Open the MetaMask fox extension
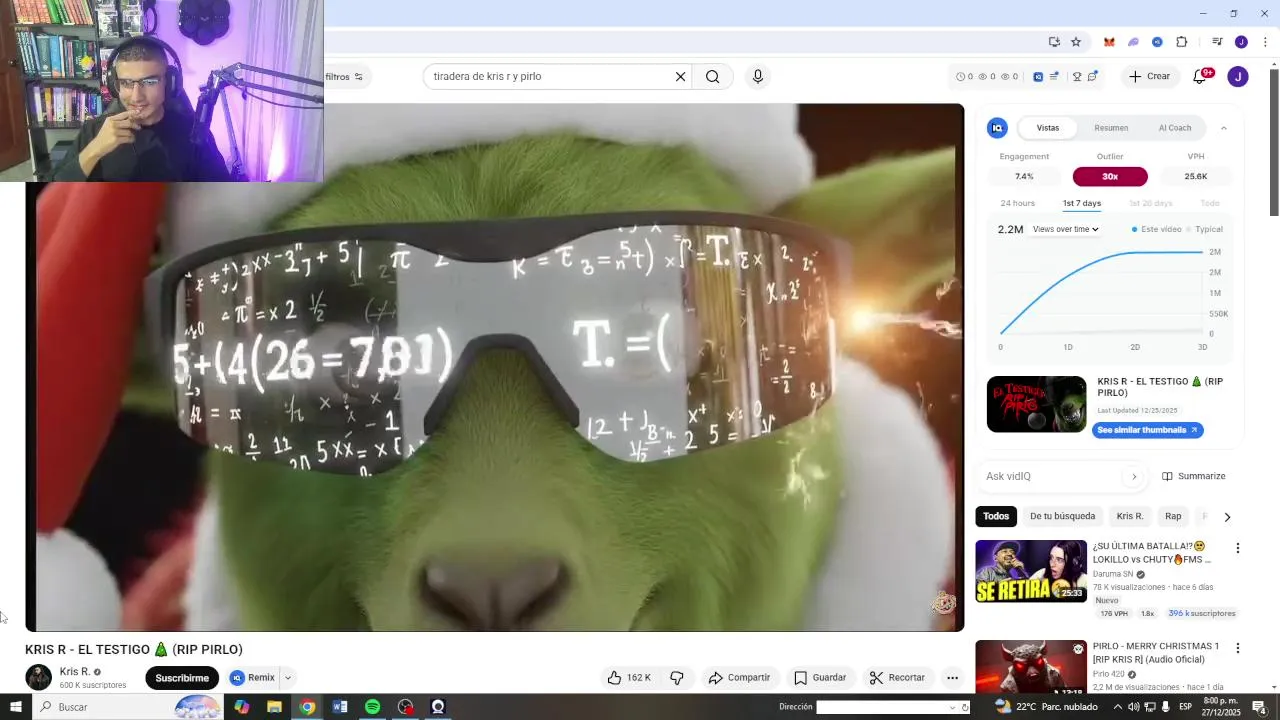Viewport: 1280px width, 720px height. coord(1109,42)
